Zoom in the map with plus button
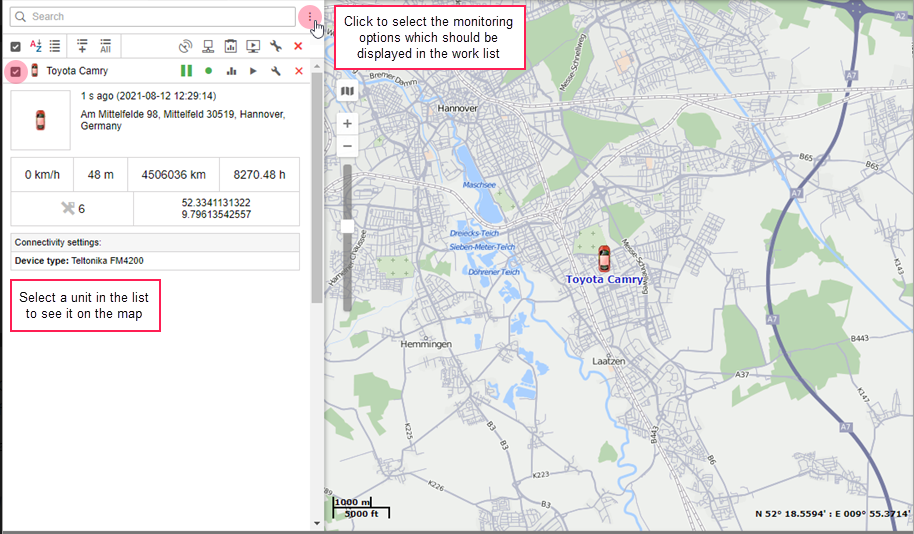Screen dimensions: 914x534 347,124
